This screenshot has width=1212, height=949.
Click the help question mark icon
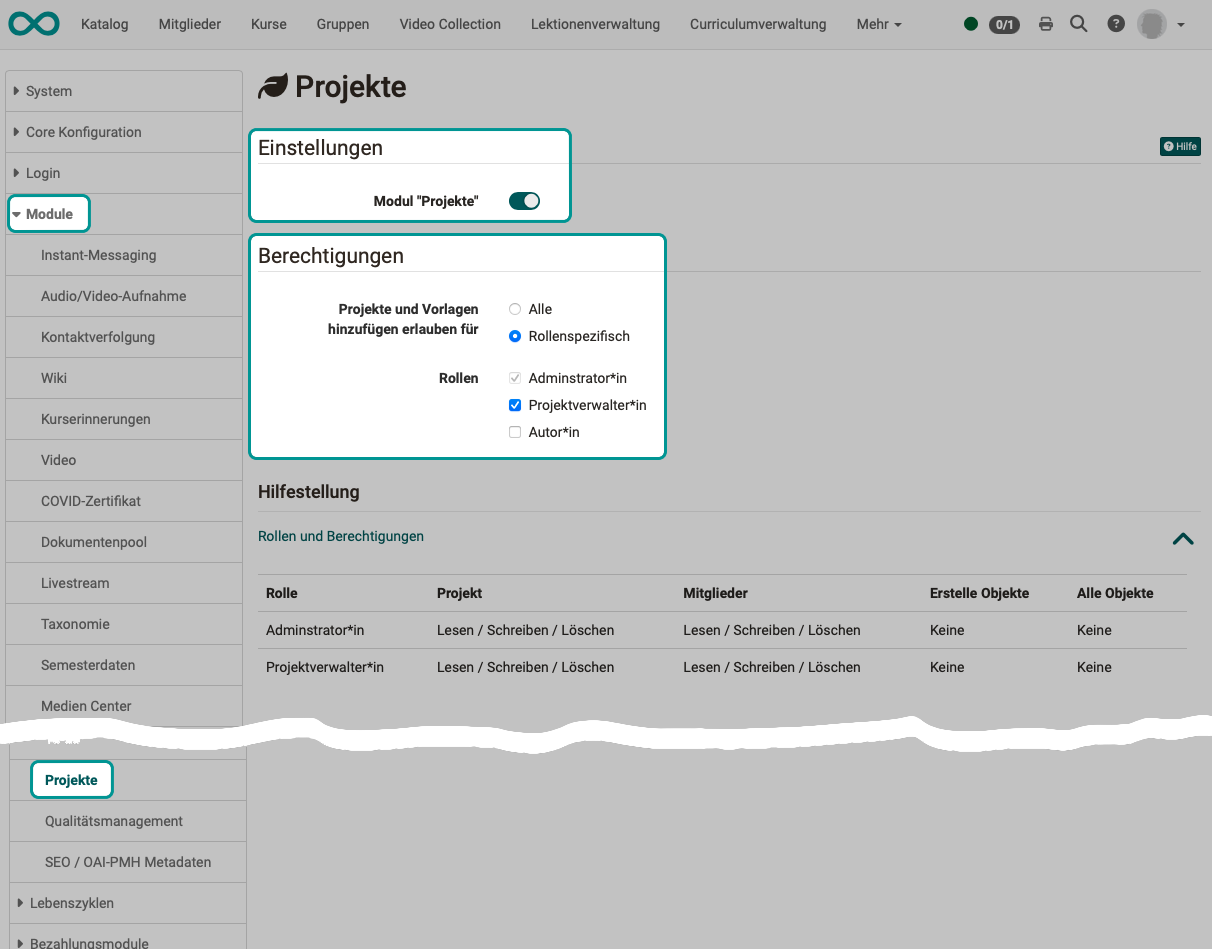click(x=1116, y=24)
